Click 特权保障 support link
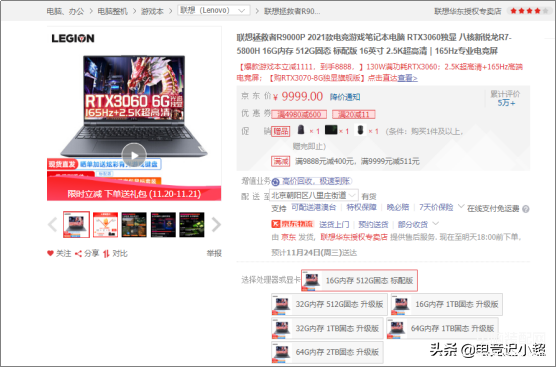The image size is (556, 367). (361, 207)
